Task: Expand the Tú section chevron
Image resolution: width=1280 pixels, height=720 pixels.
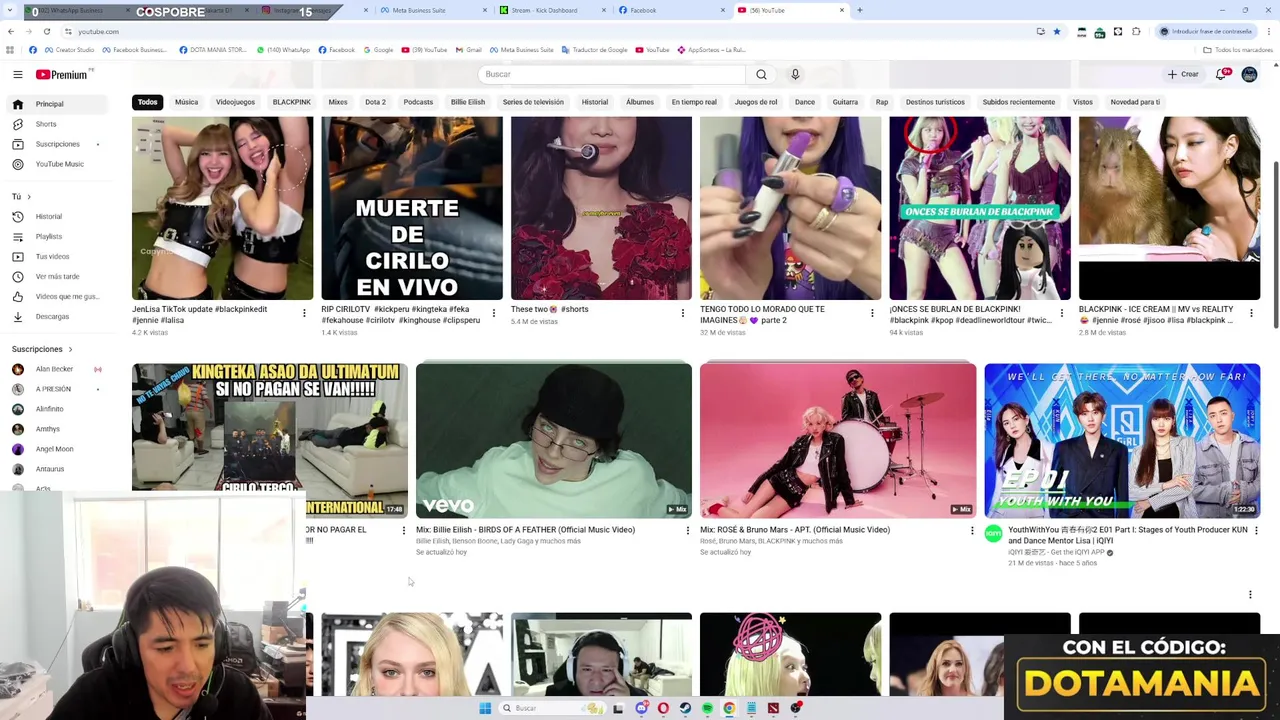Action: [x=29, y=197]
